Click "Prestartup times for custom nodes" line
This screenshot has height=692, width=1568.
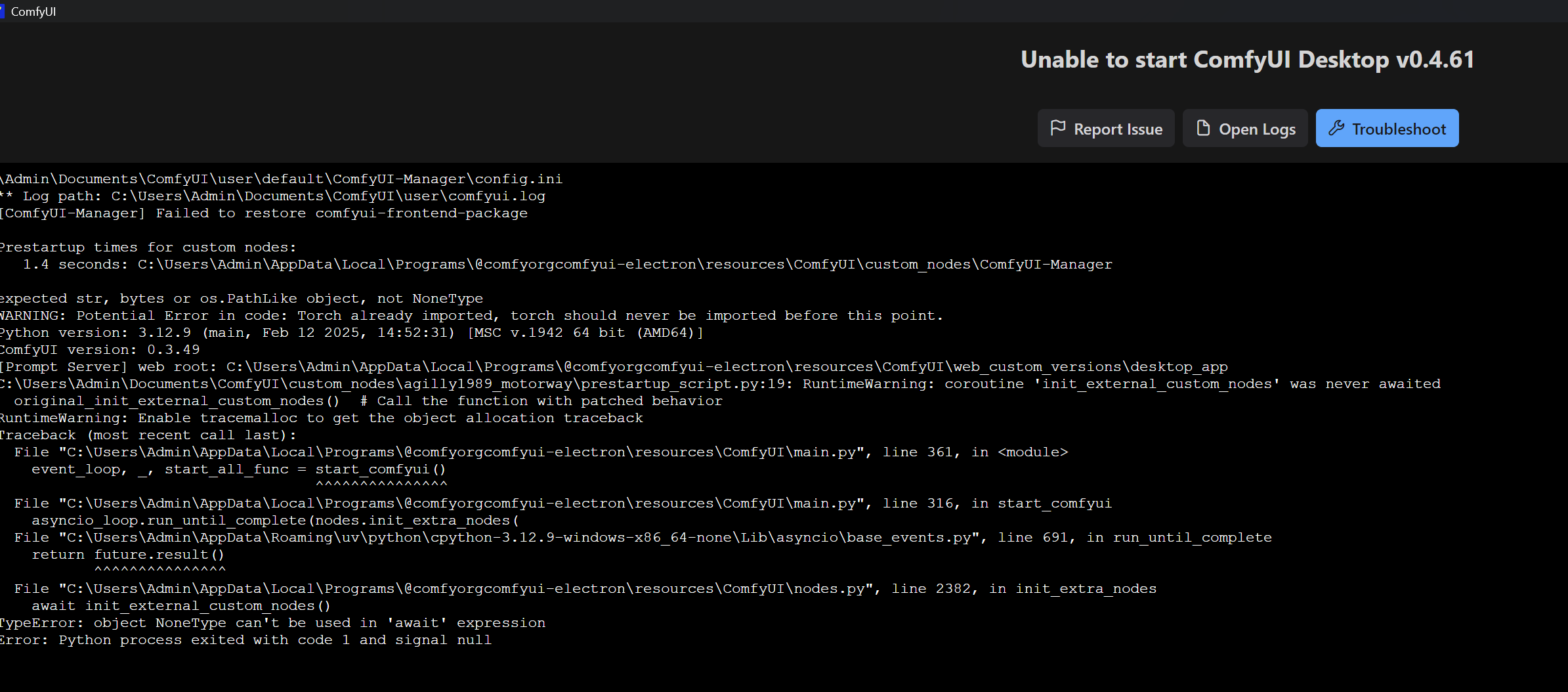pos(148,248)
